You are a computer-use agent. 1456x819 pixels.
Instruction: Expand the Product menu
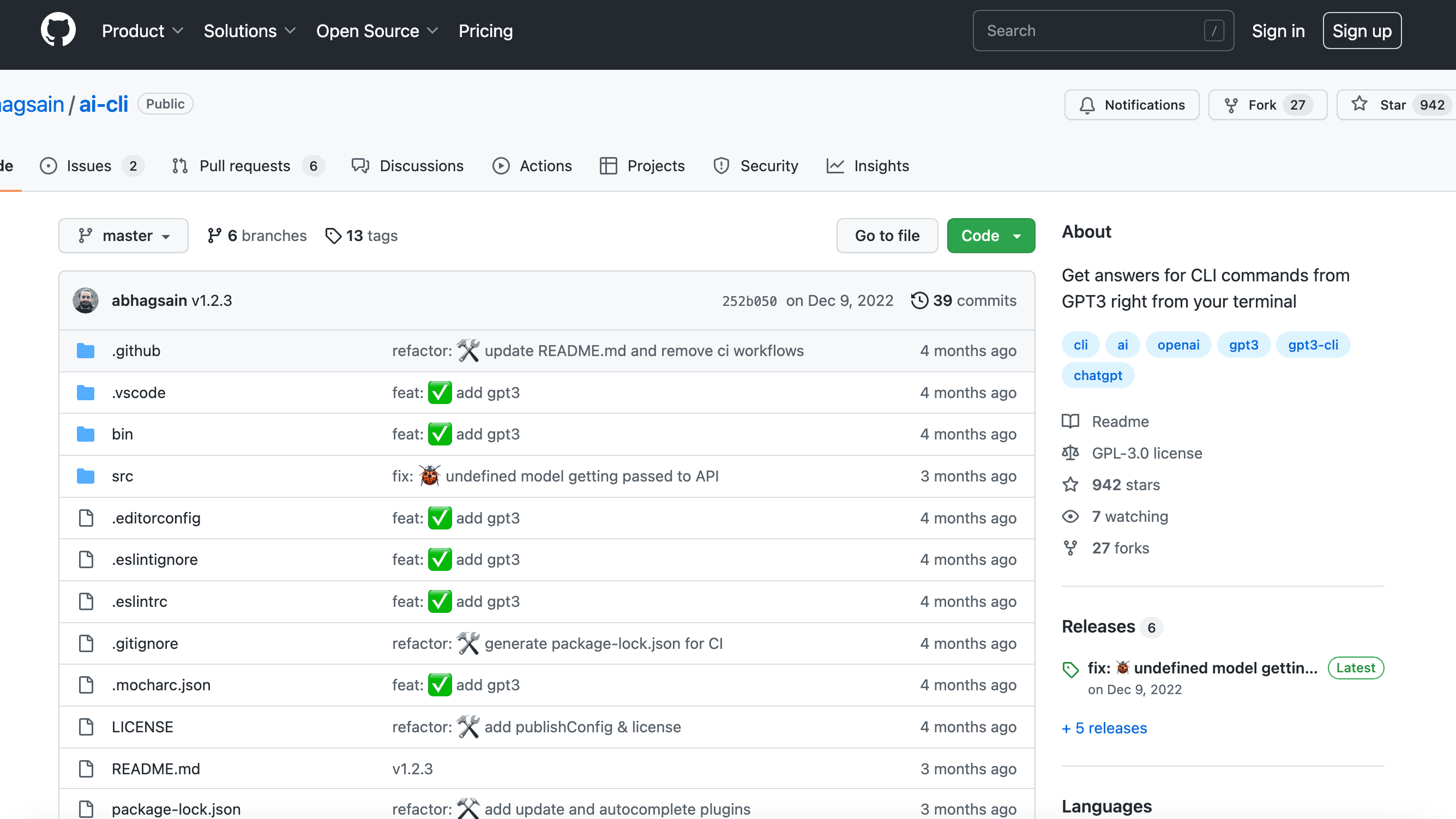click(x=142, y=31)
